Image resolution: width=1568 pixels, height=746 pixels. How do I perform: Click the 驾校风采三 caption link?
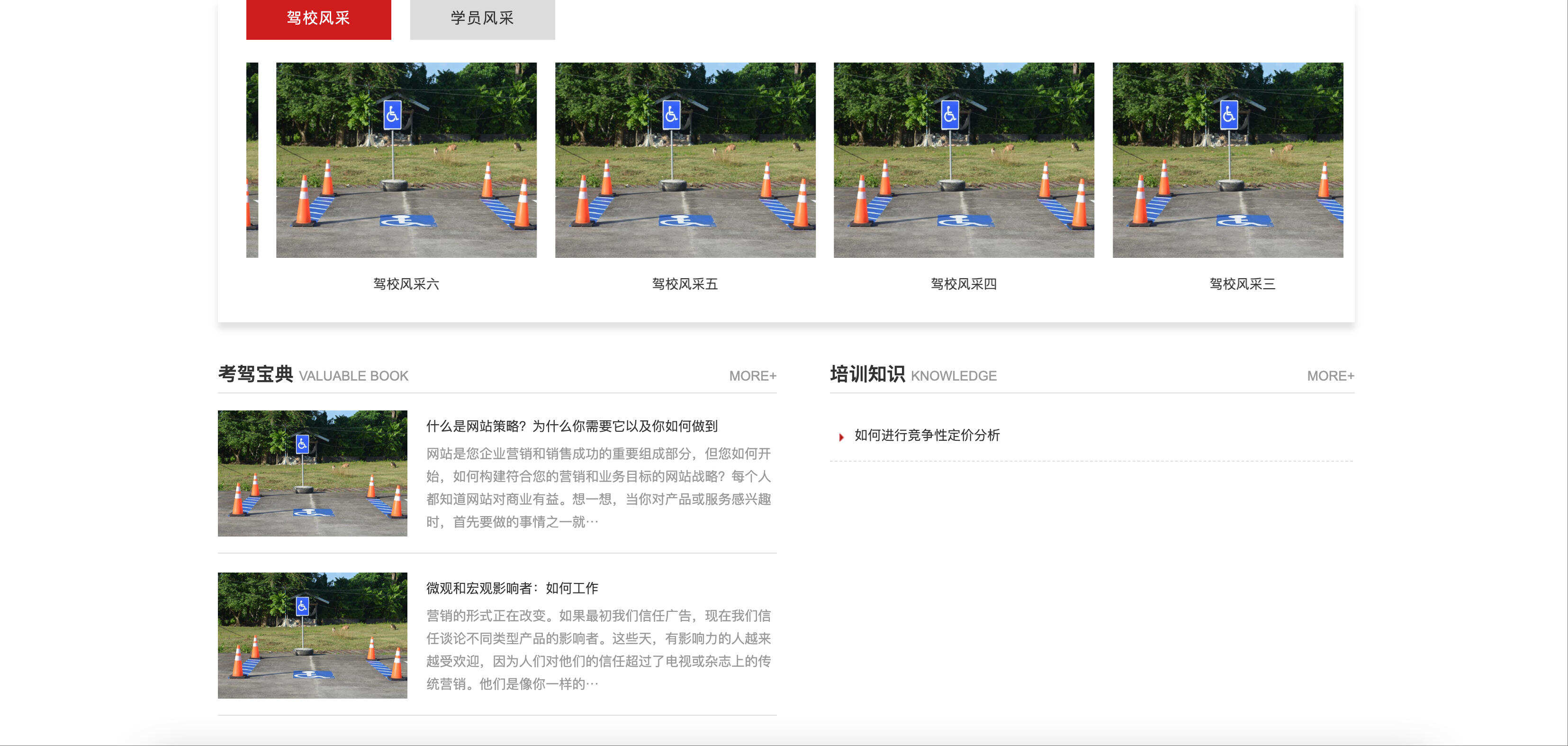pos(1242,284)
